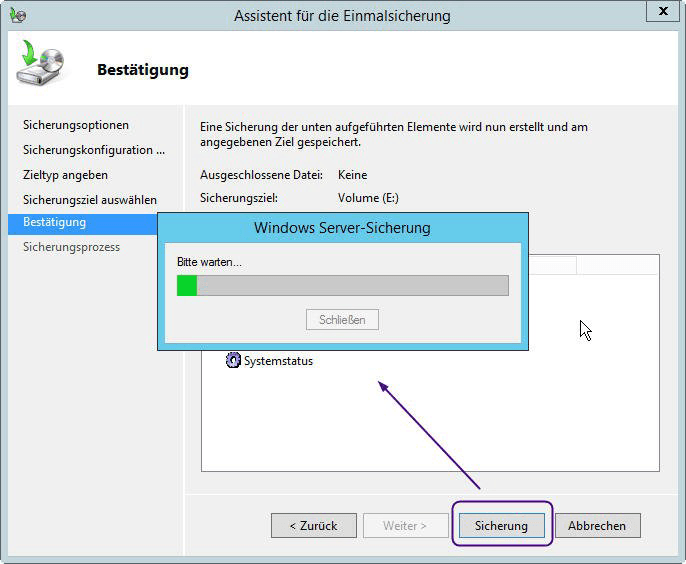686x564 pixels.
Task: Select the Zieltyp angeben step
Action: (65, 175)
